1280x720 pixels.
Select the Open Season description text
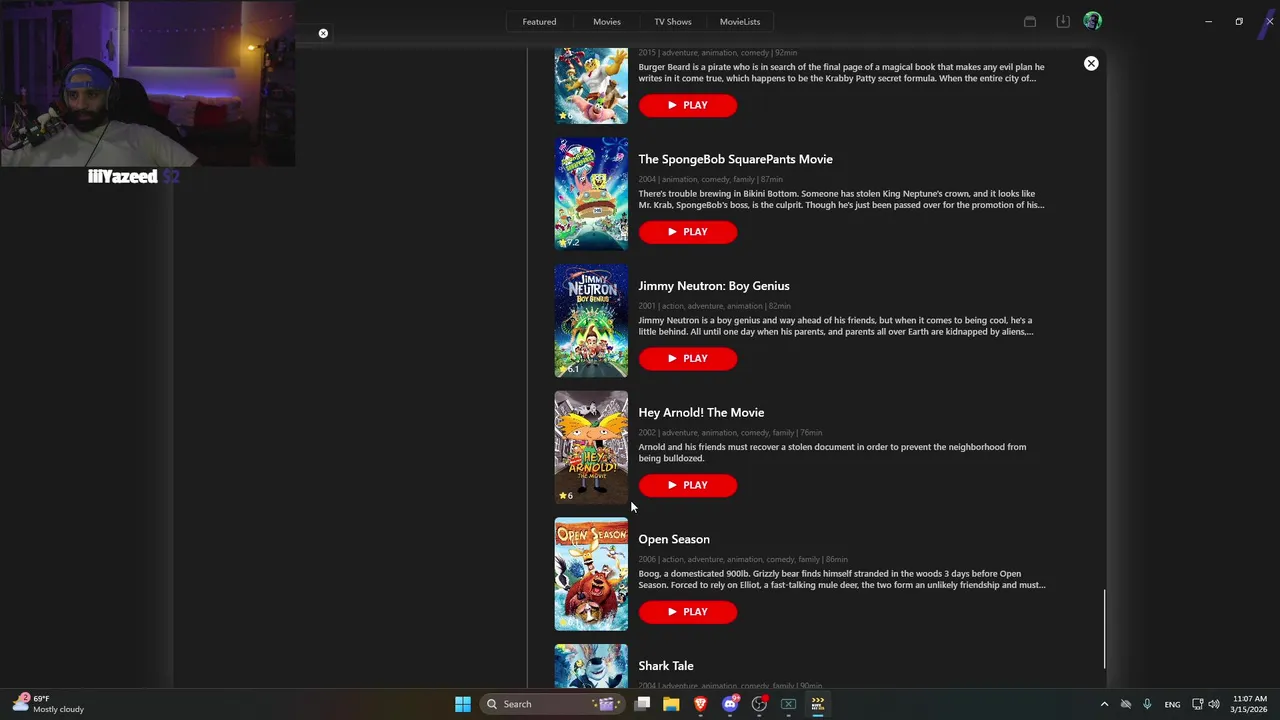coord(842,580)
